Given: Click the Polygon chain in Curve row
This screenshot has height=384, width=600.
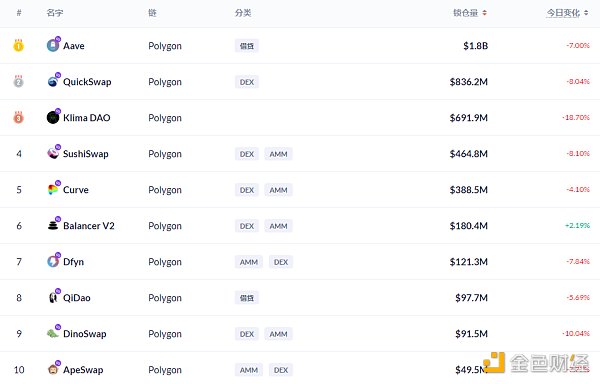Looking at the screenshot, I should click(165, 190).
